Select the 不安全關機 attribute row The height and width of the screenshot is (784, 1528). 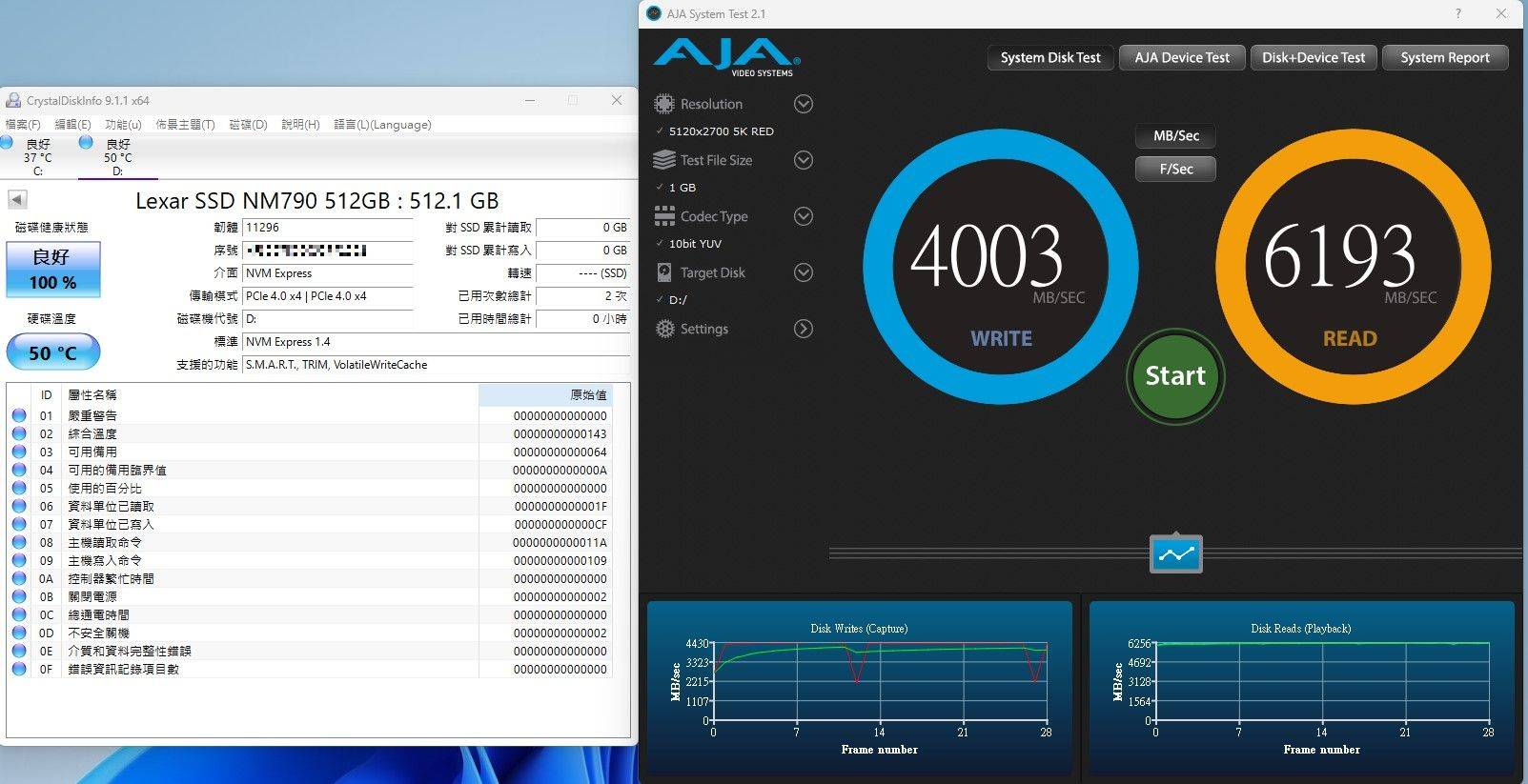pyautogui.click(x=310, y=633)
